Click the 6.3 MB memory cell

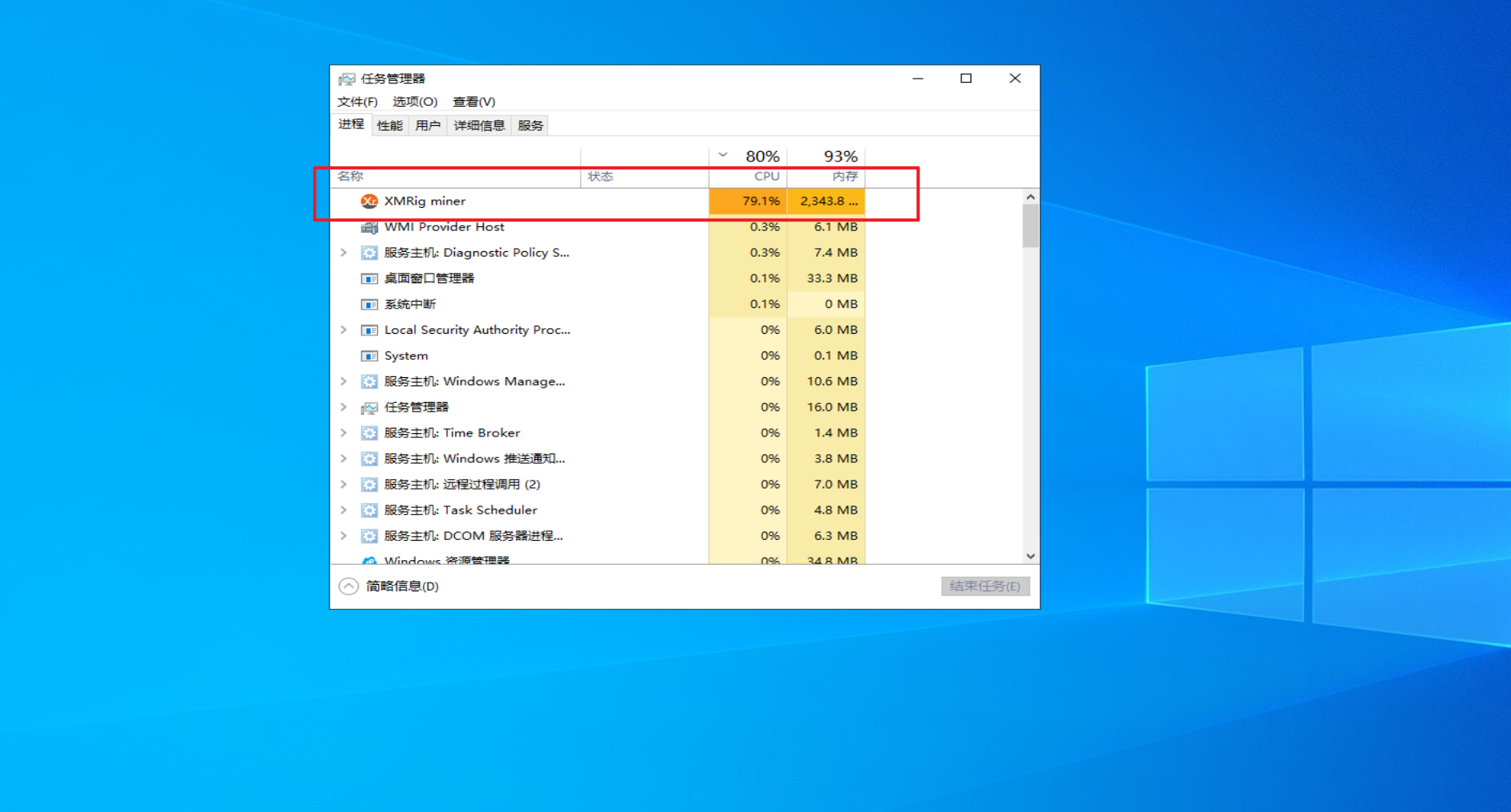pyautogui.click(x=826, y=536)
